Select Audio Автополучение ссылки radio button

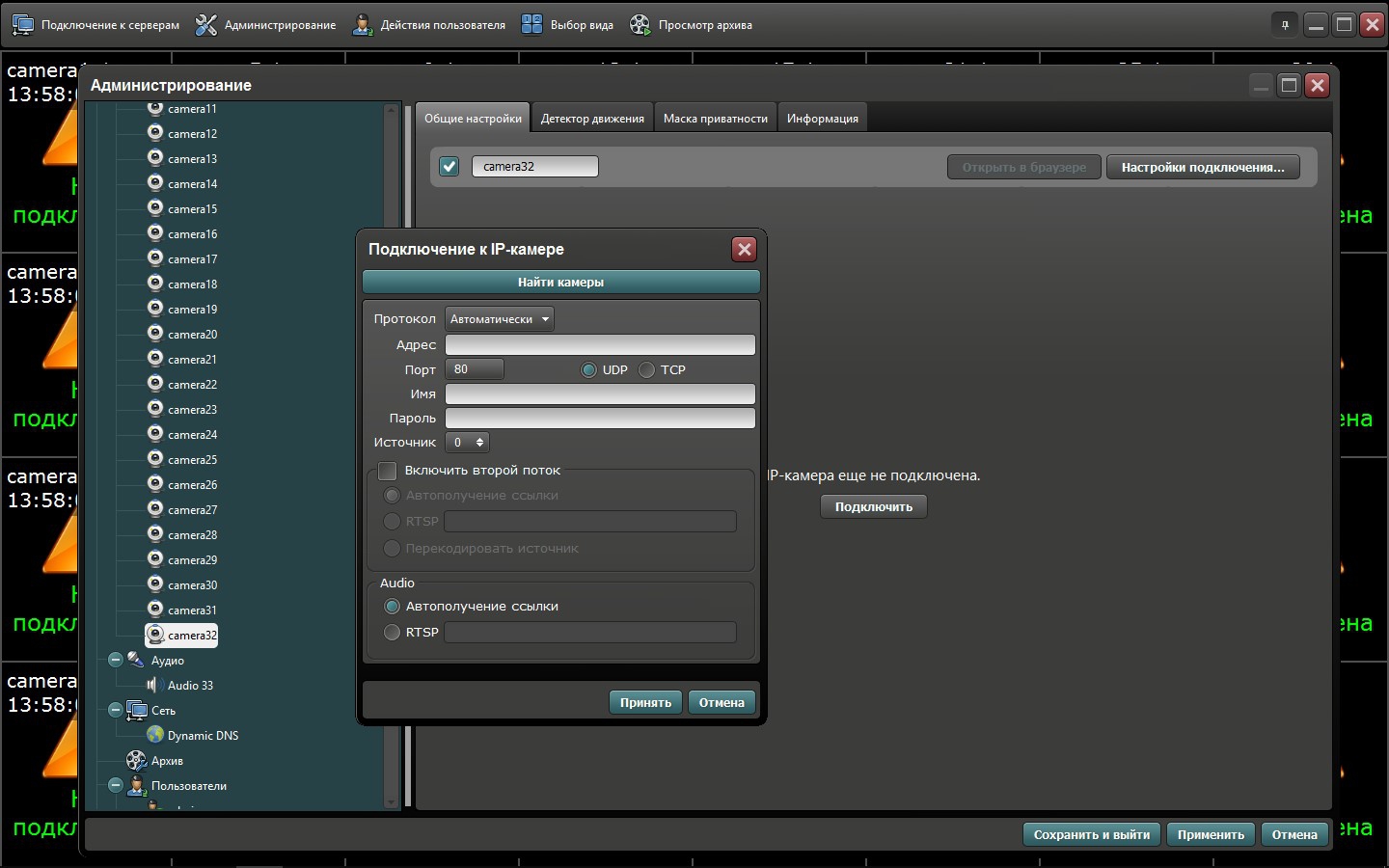point(392,607)
